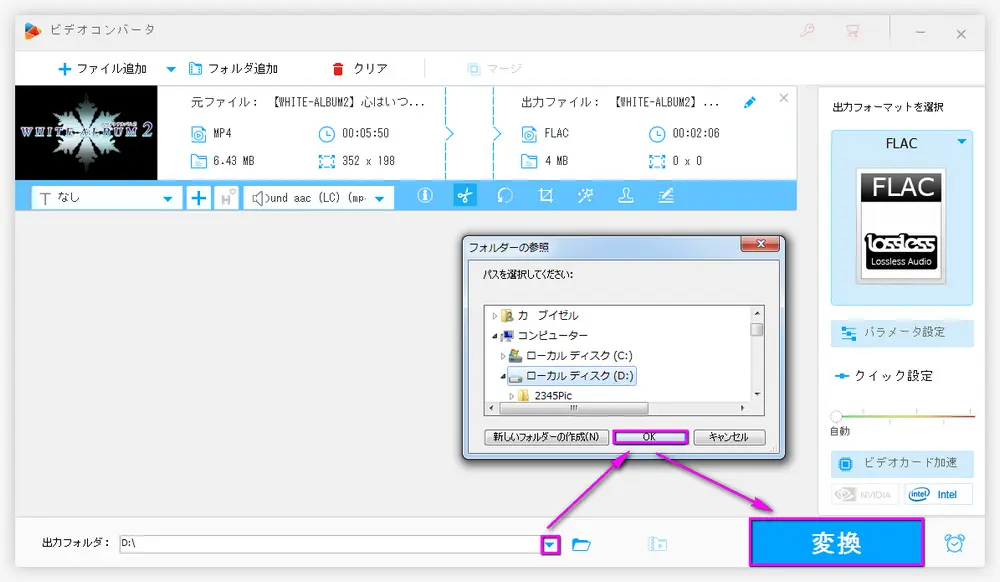Click ファイル追加 in the top toolbar
Screen dimensions: 1000x582
pyautogui.click(x=103, y=69)
